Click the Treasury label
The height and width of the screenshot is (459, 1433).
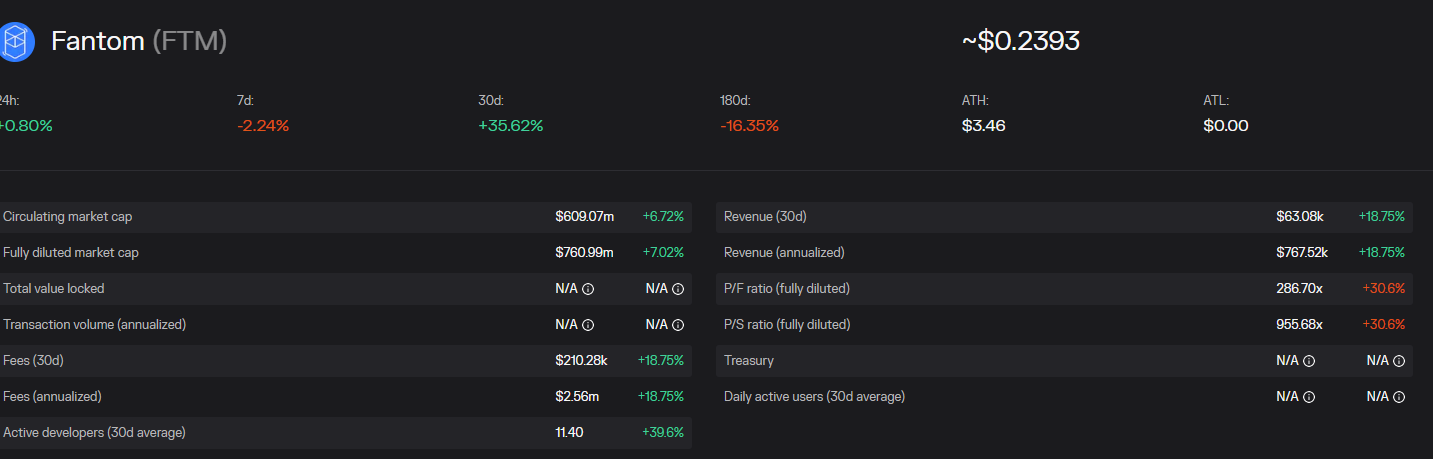click(749, 361)
